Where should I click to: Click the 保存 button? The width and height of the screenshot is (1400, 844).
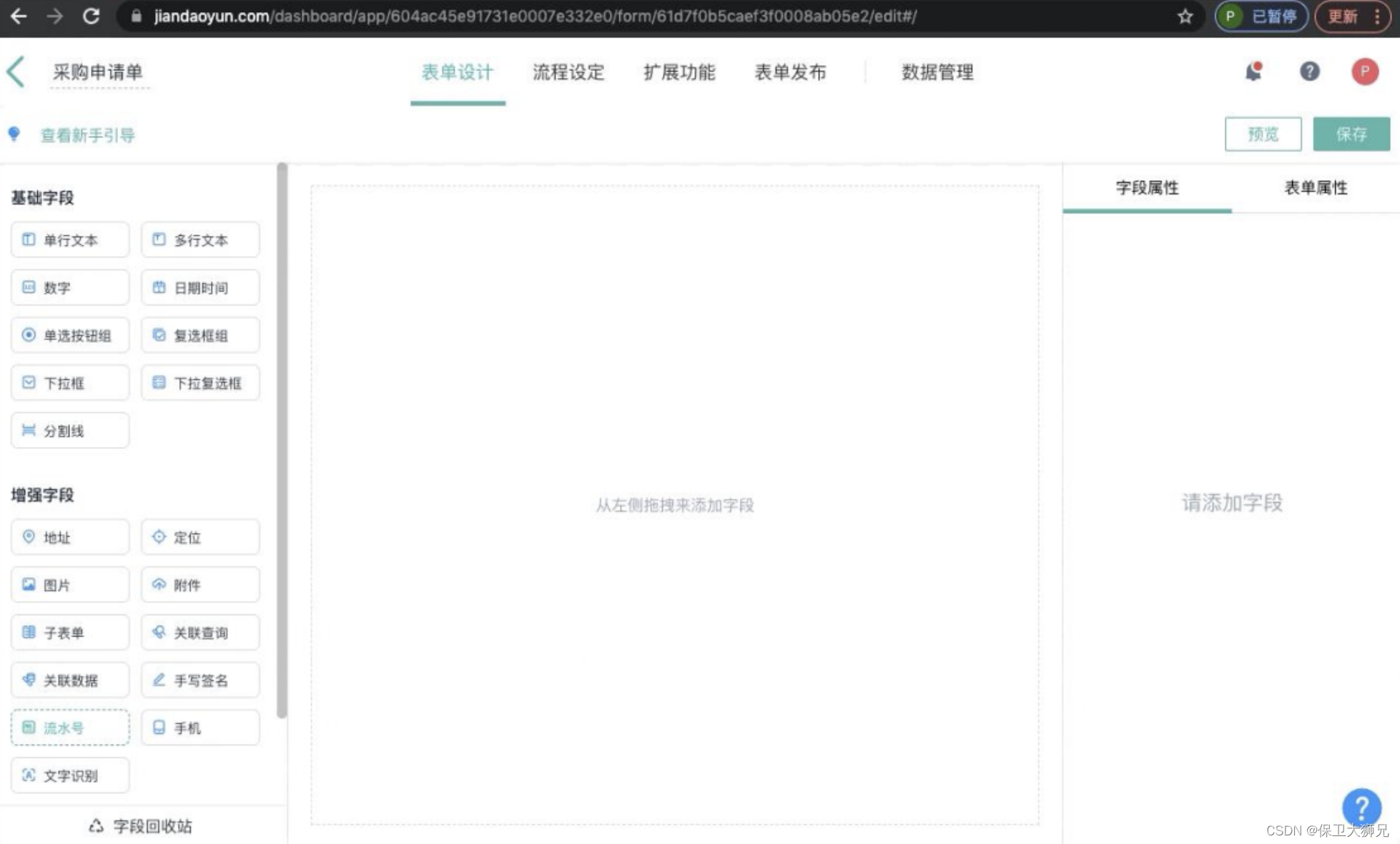pos(1351,134)
